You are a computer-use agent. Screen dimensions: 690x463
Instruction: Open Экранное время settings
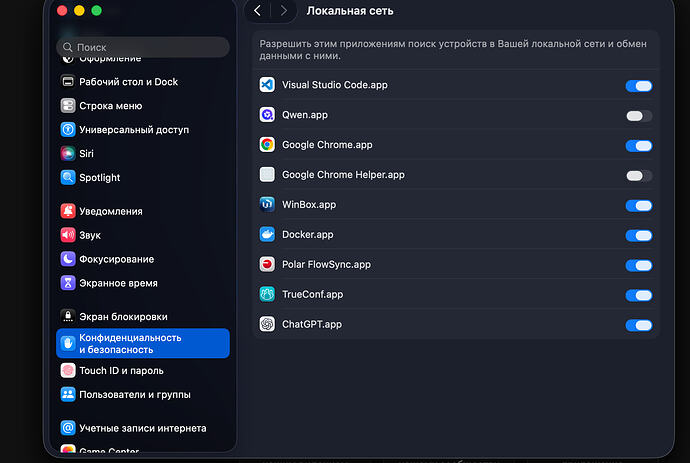click(x=143, y=283)
